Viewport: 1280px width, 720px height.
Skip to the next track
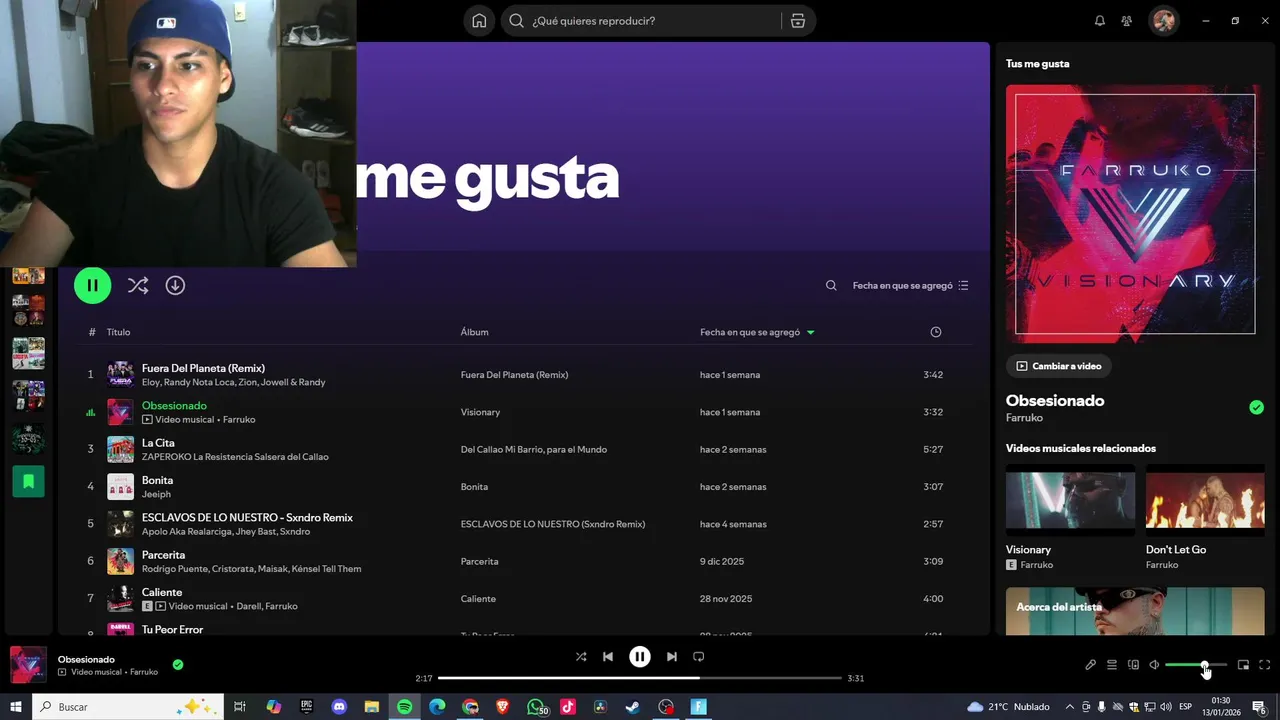point(672,657)
